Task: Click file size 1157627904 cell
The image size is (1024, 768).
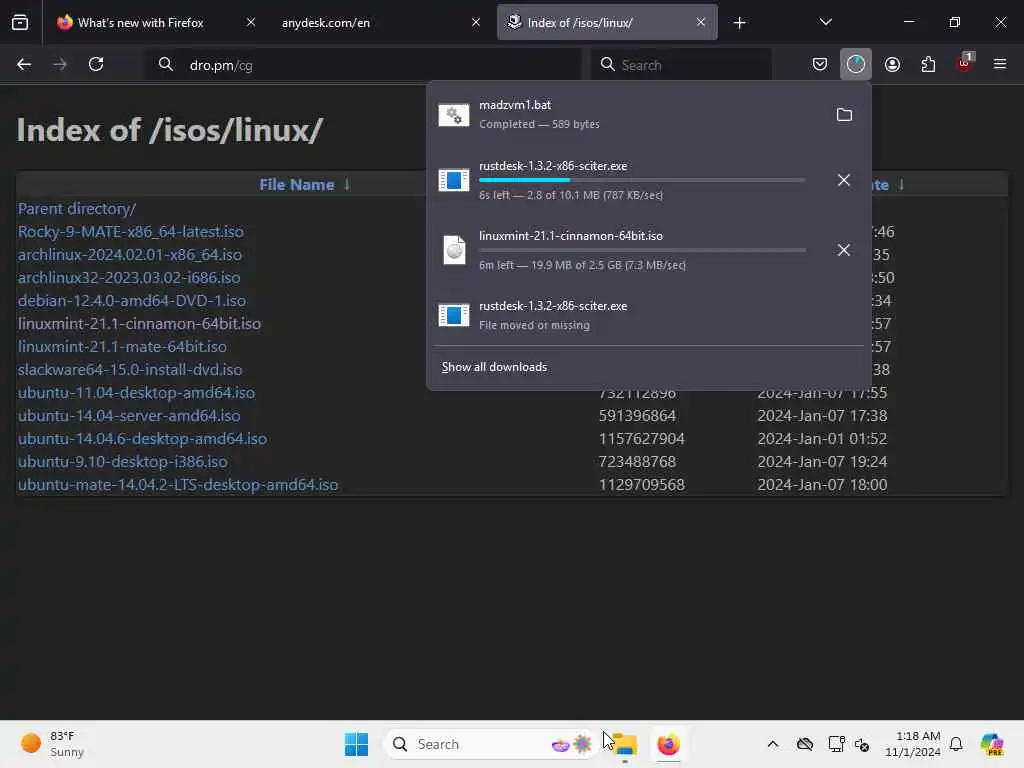Action: [x=641, y=439]
